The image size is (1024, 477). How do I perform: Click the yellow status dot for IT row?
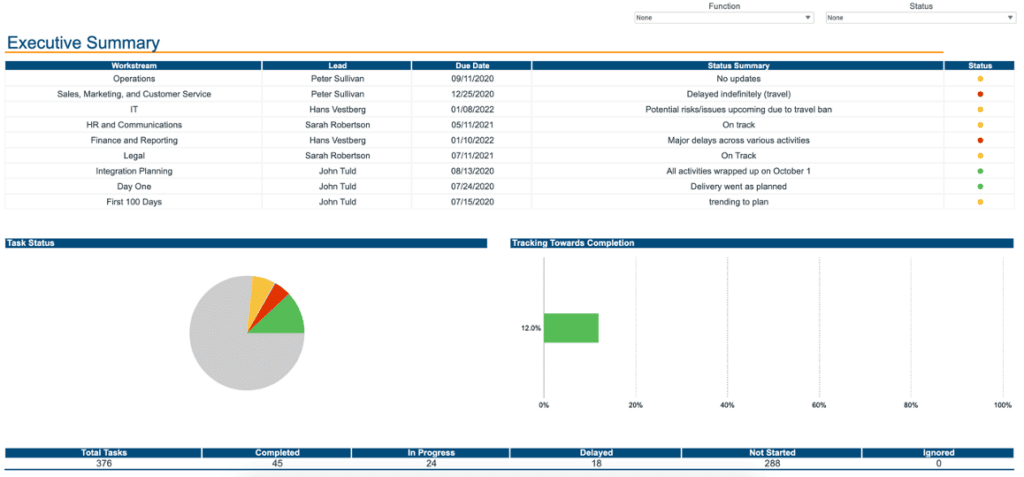click(x=980, y=110)
